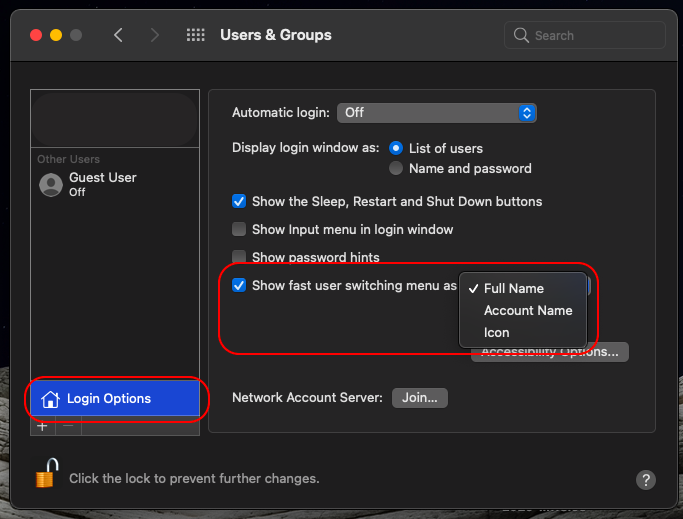Remove user with the minus button

click(x=68, y=426)
